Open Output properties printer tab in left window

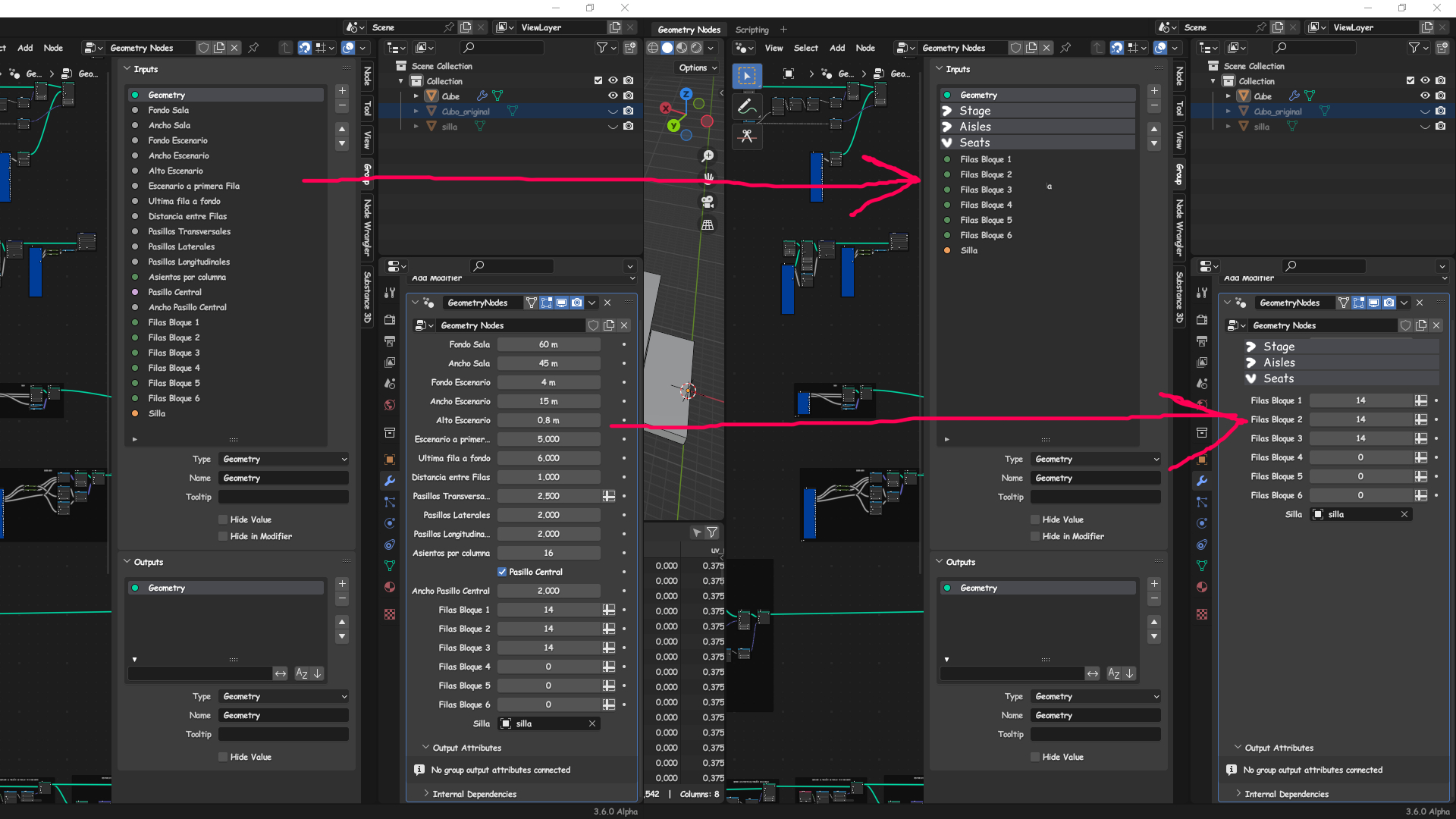[x=390, y=341]
